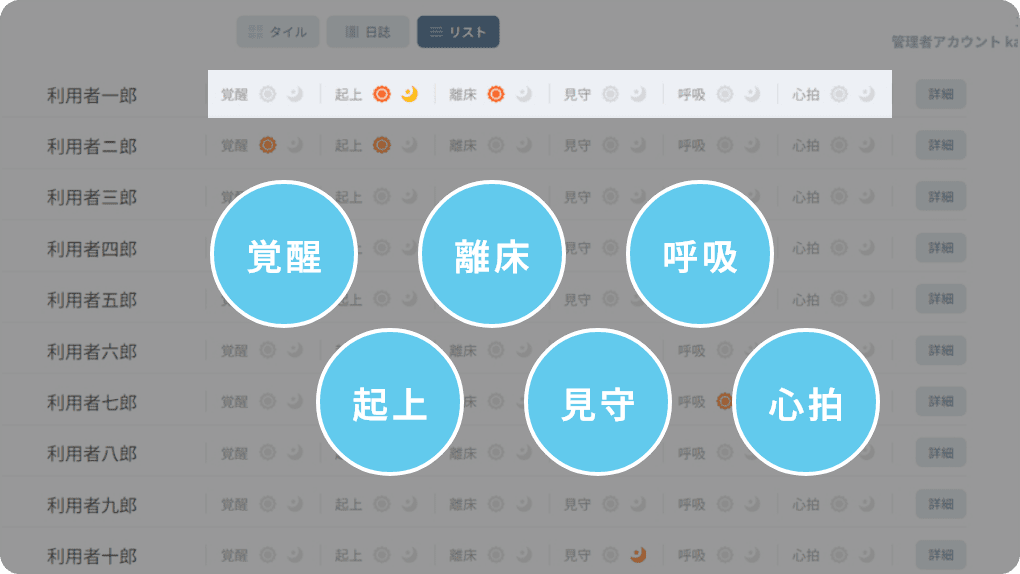The height and width of the screenshot is (574, 1020).
Task: Open 詳細 for 利用者一郎
Action: pyautogui.click(x=940, y=94)
